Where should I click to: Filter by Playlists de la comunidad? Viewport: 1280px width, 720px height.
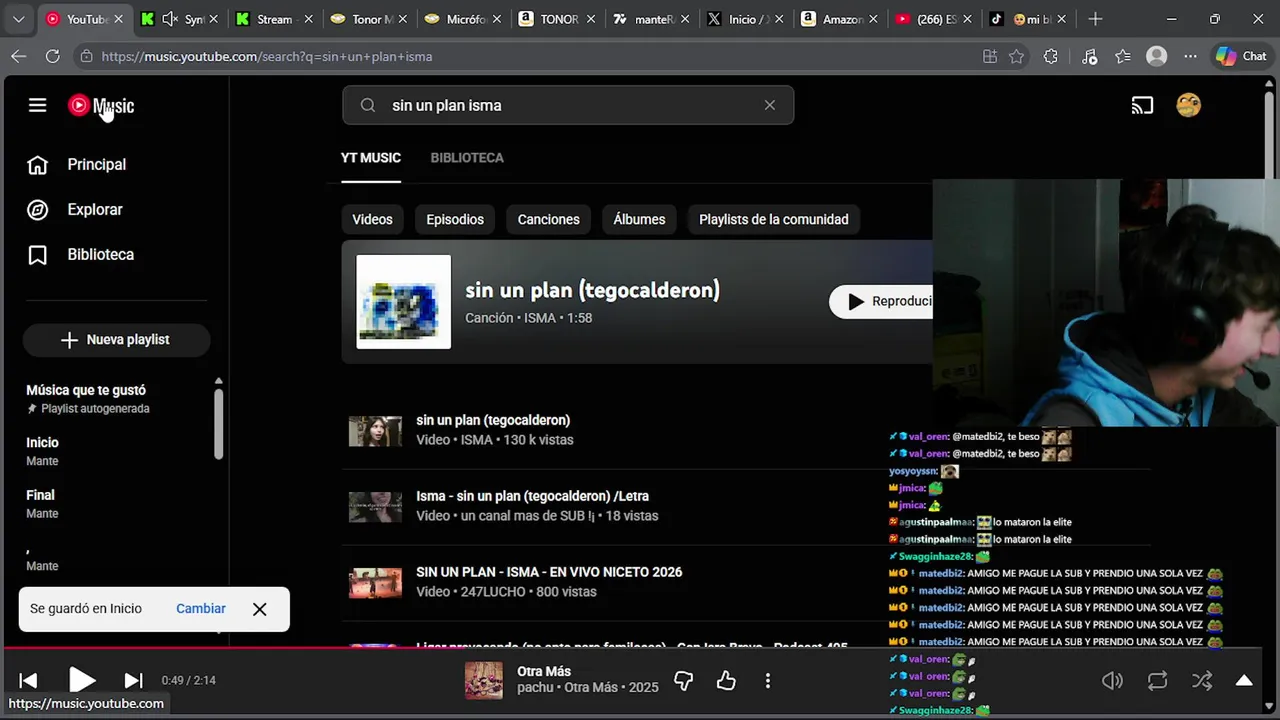(773, 219)
